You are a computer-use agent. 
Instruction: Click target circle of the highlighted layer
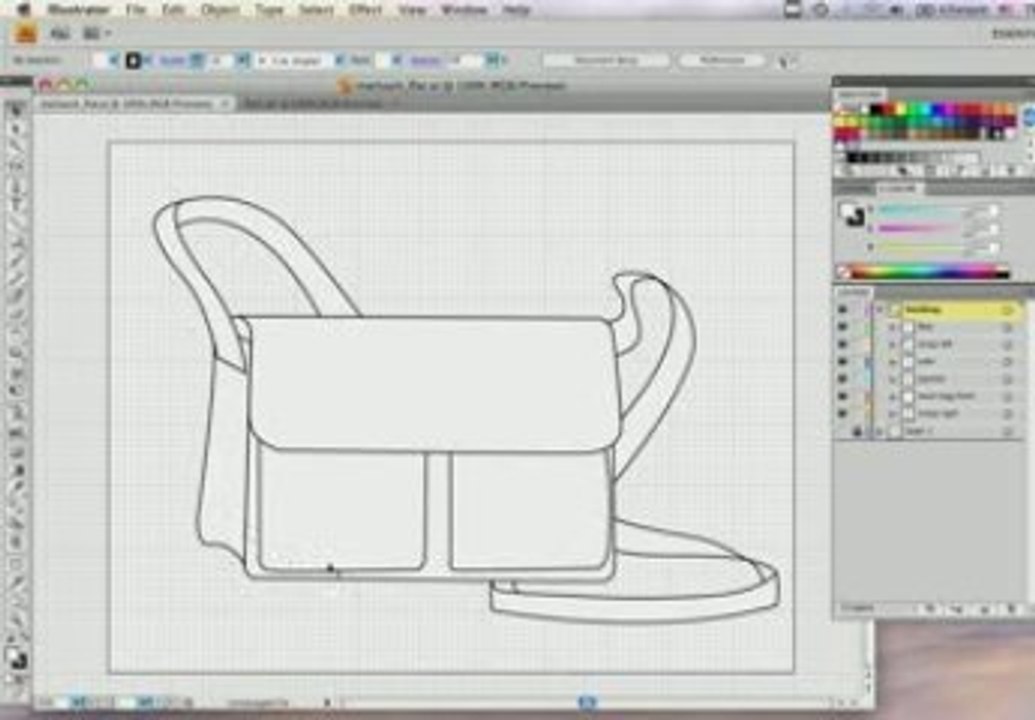1008,310
